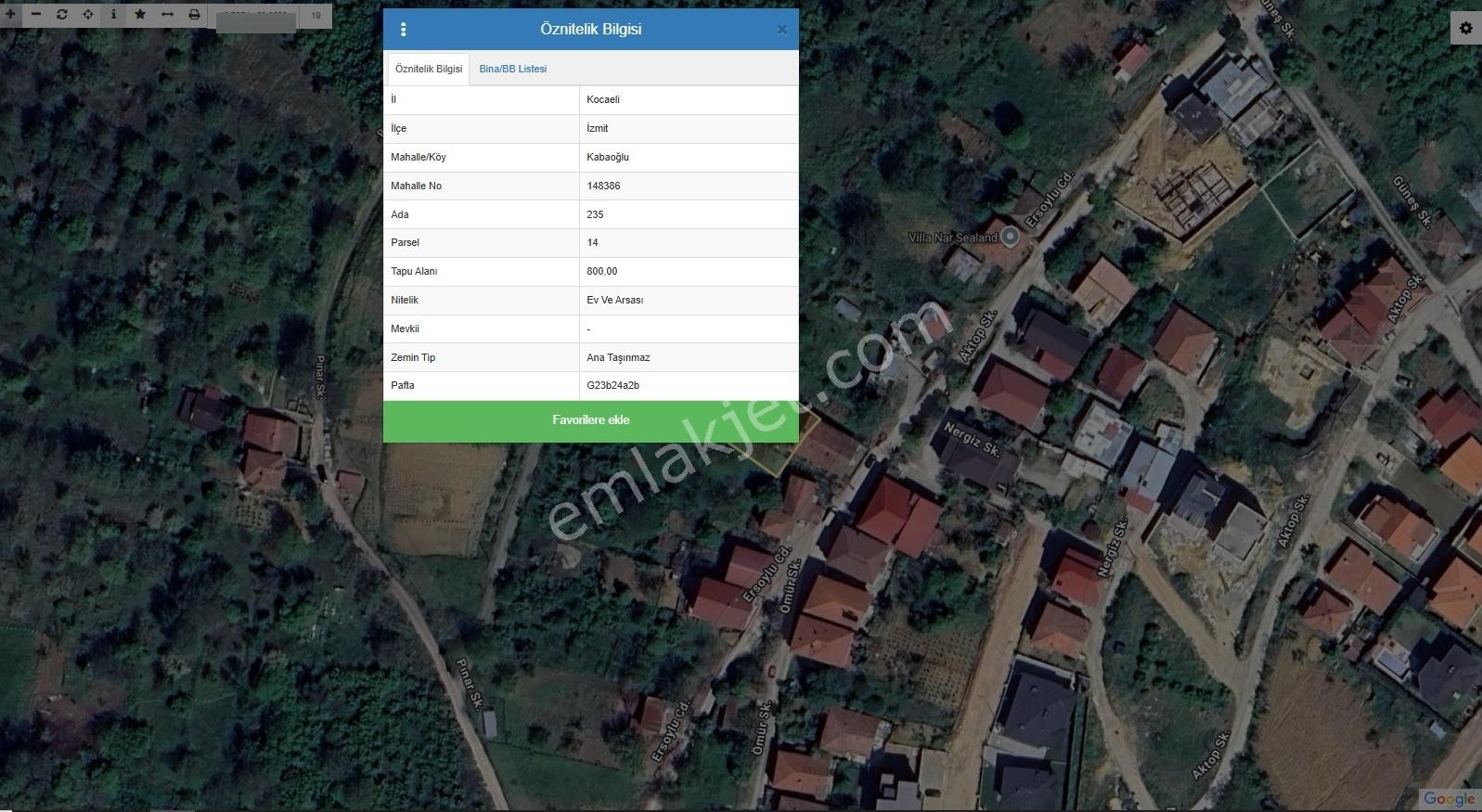Close the Öznitelik Bilgisi panel
Image resolution: width=1482 pixels, height=812 pixels.
782,30
